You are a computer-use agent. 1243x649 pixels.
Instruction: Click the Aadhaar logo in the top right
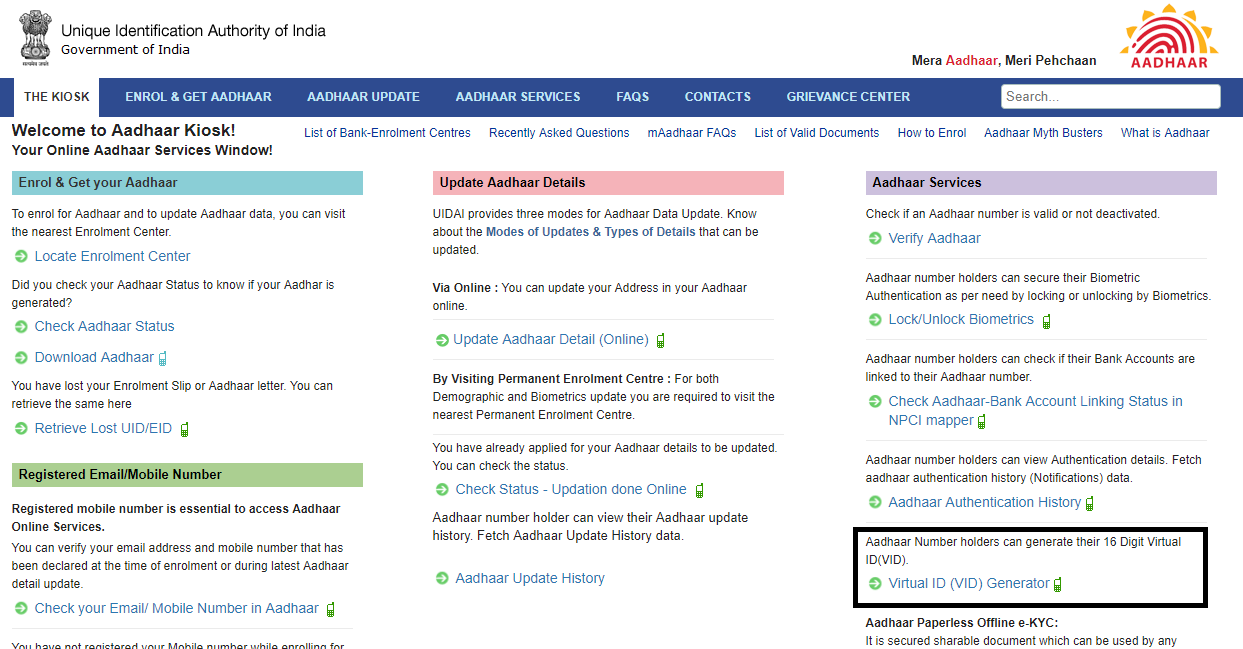coord(1168,37)
